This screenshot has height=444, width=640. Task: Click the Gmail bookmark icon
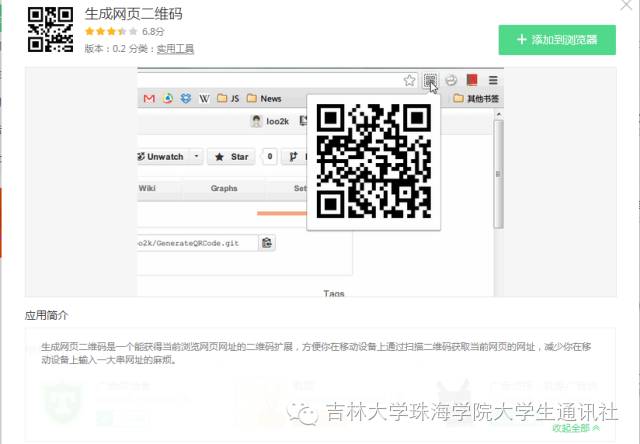coord(149,98)
